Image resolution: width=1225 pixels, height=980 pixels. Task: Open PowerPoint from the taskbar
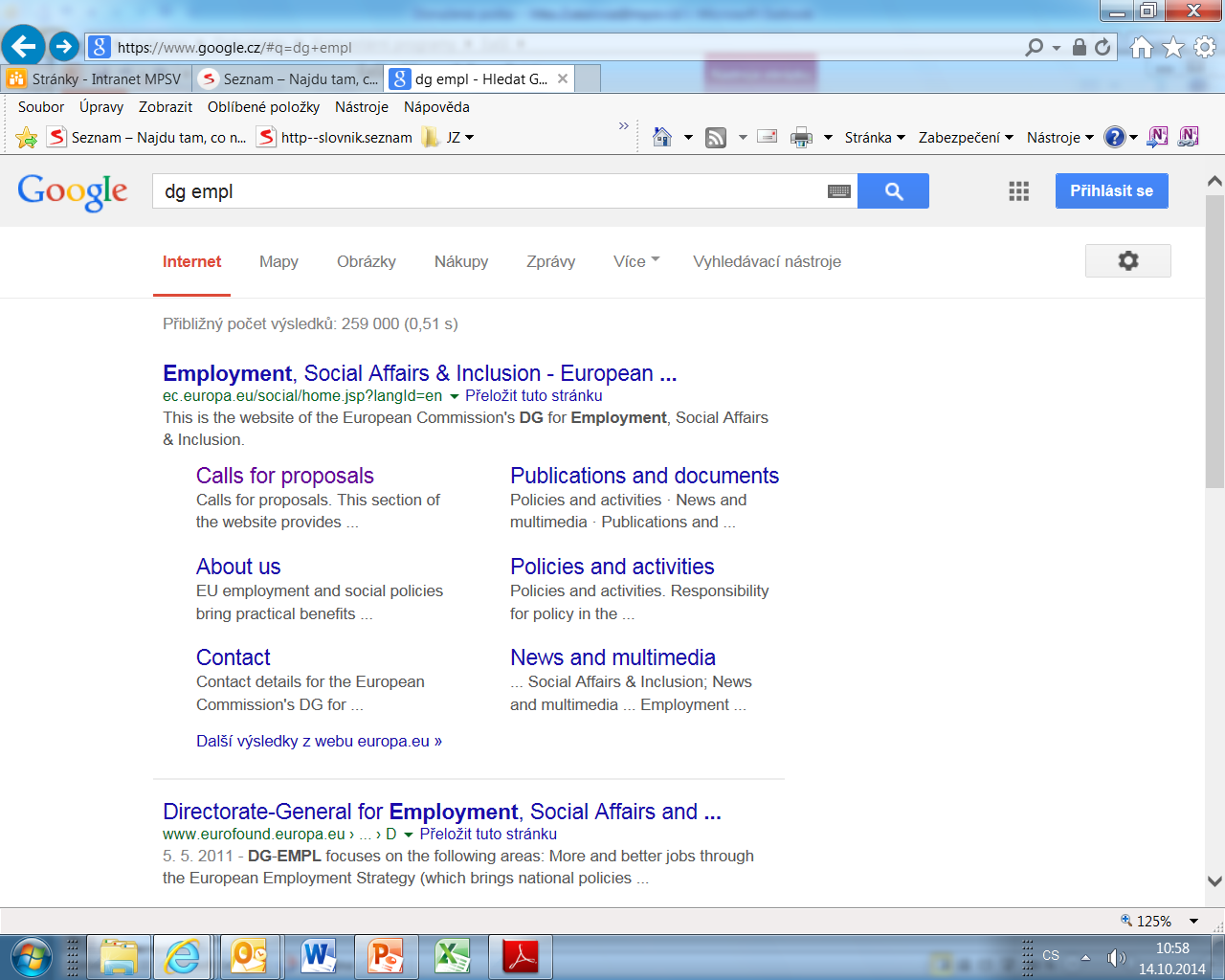(x=386, y=956)
